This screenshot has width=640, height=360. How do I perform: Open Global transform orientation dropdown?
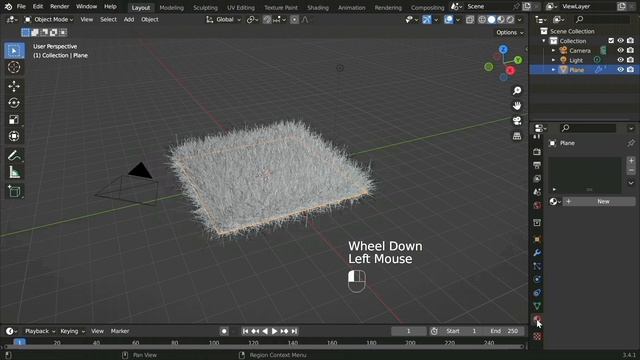pos(223,20)
